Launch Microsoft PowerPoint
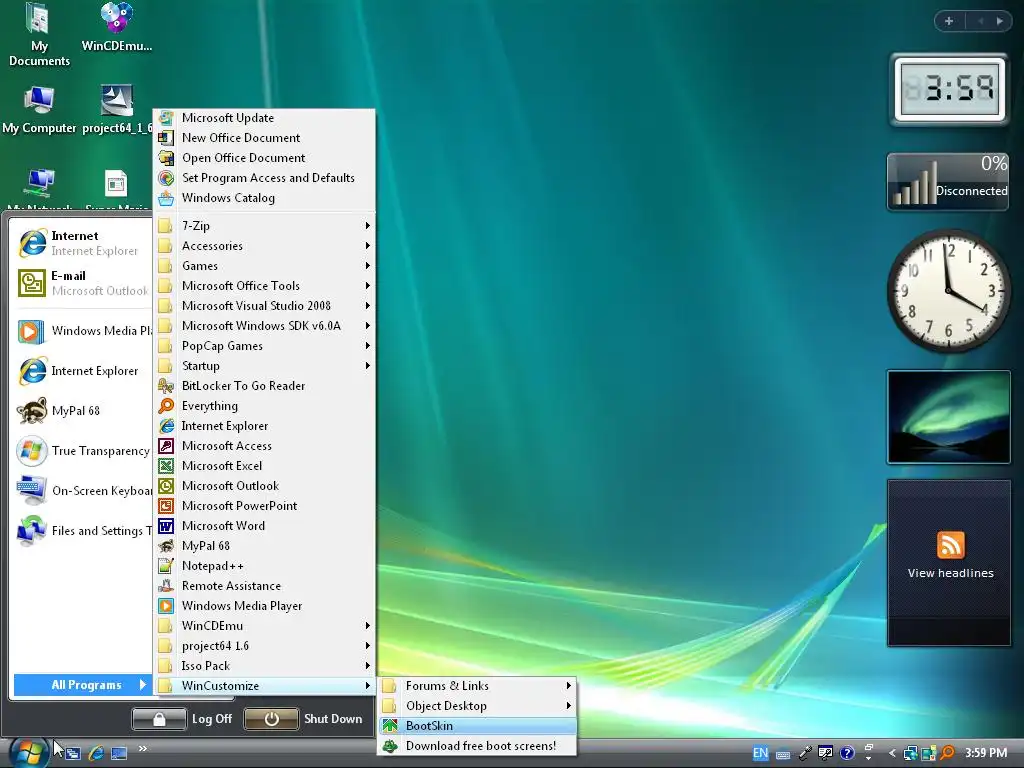Image resolution: width=1024 pixels, height=768 pixels. click(265, 506)
